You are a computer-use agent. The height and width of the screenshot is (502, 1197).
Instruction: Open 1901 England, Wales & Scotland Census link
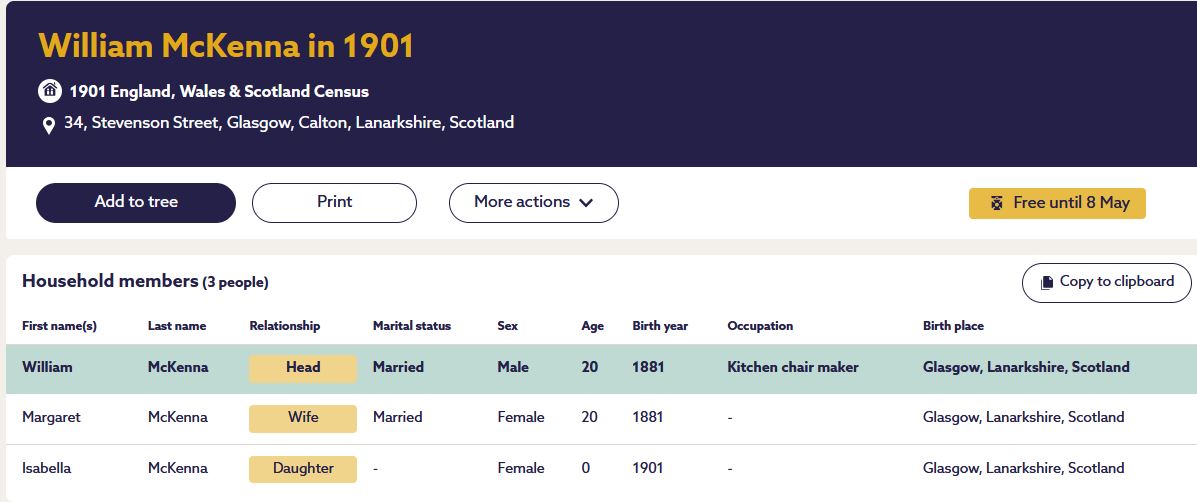click(219, 91)
